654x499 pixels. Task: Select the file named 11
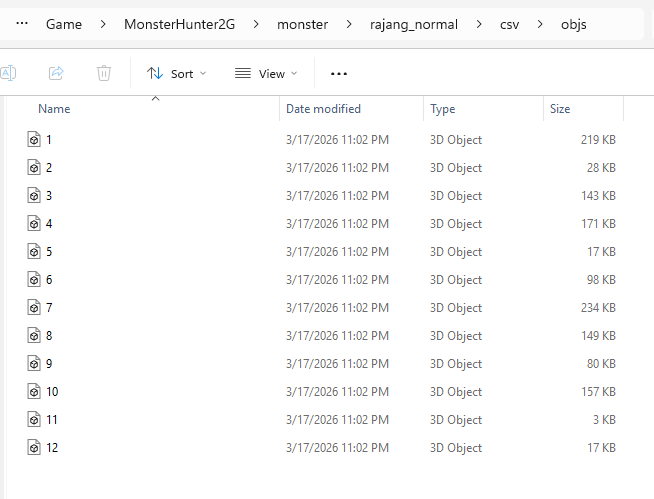(x=52, y=420)
